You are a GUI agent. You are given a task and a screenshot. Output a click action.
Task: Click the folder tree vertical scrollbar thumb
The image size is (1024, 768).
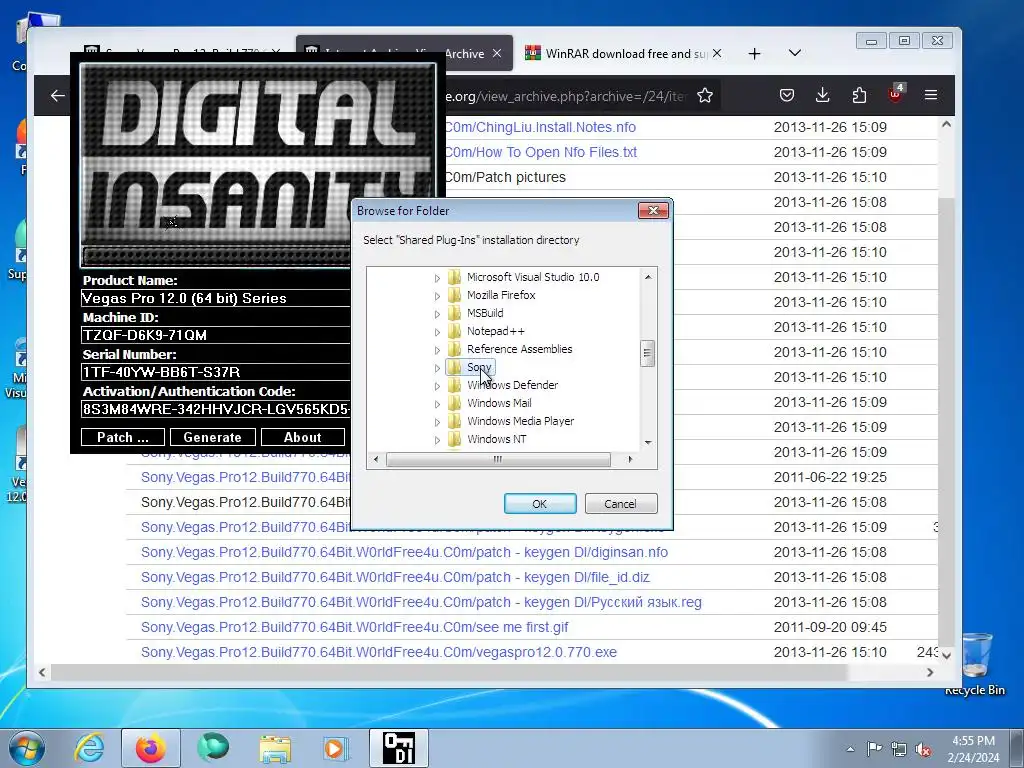(647, 353)
